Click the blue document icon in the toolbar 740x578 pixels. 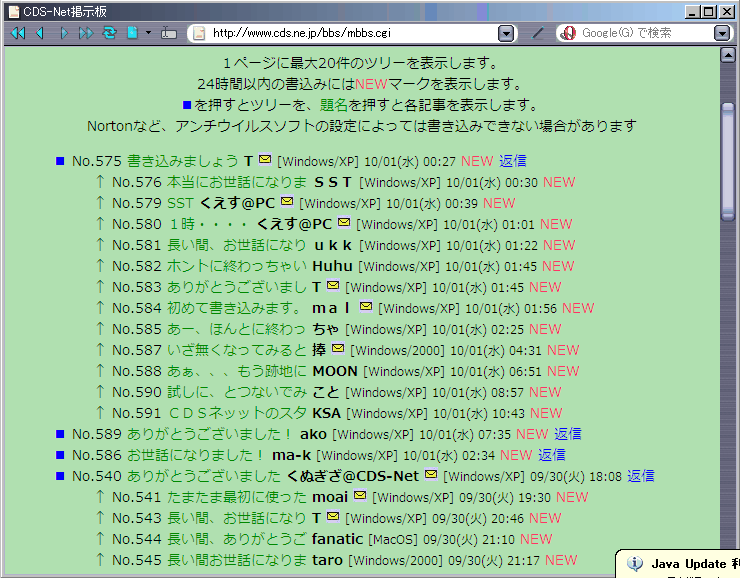pos(132,33)
